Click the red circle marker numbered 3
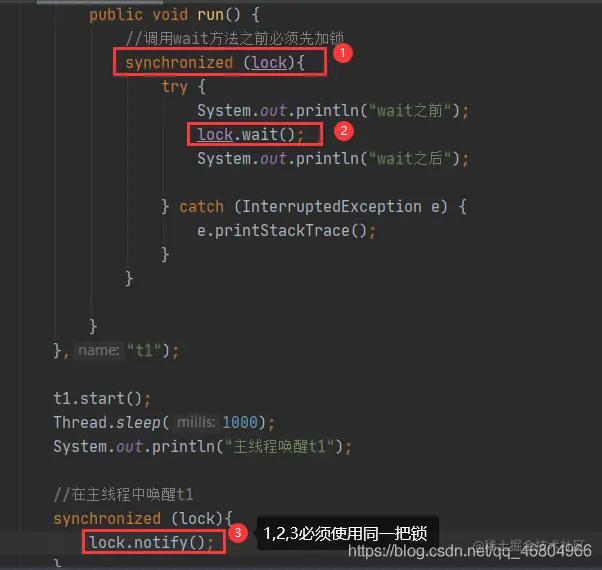The image size is (602, 570). [238, 533]
